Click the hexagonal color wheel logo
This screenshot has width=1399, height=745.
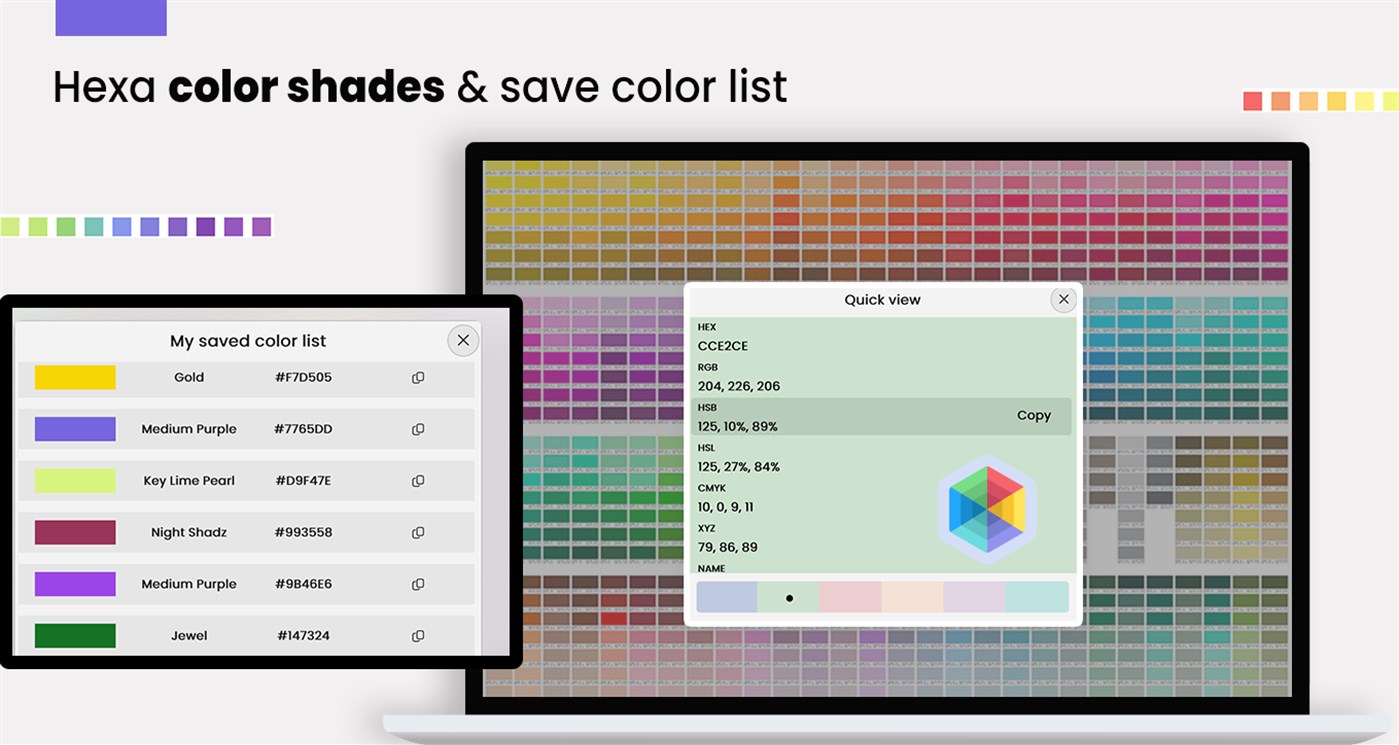[x=988, y=510]
